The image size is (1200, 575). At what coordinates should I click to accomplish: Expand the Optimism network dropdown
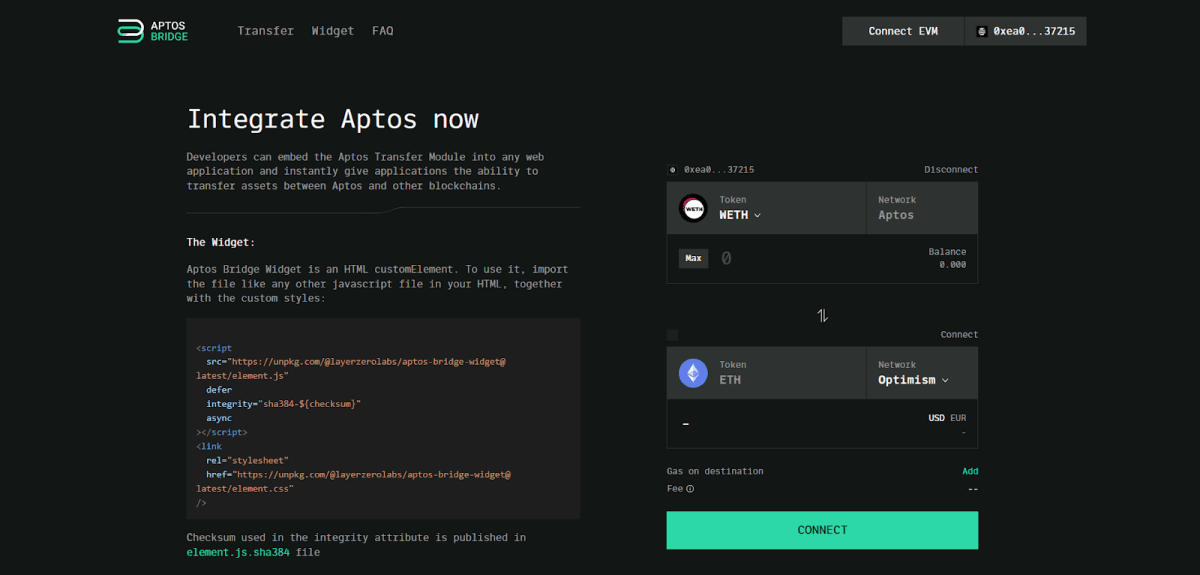pyautogui.click(x=913, y=380)
